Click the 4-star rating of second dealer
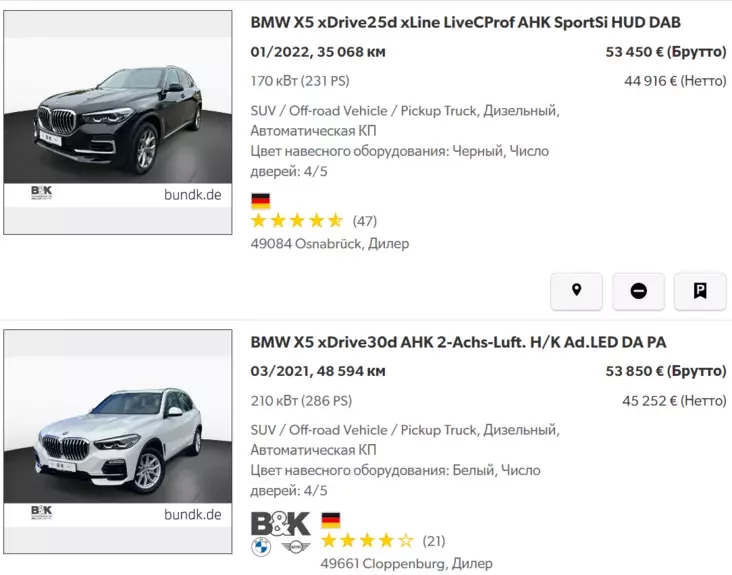Screen dimensions: 732x575 (x=366, y=541)
